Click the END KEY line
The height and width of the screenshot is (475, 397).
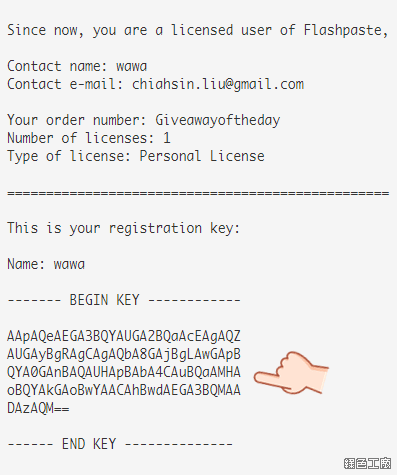coord(120,444)
